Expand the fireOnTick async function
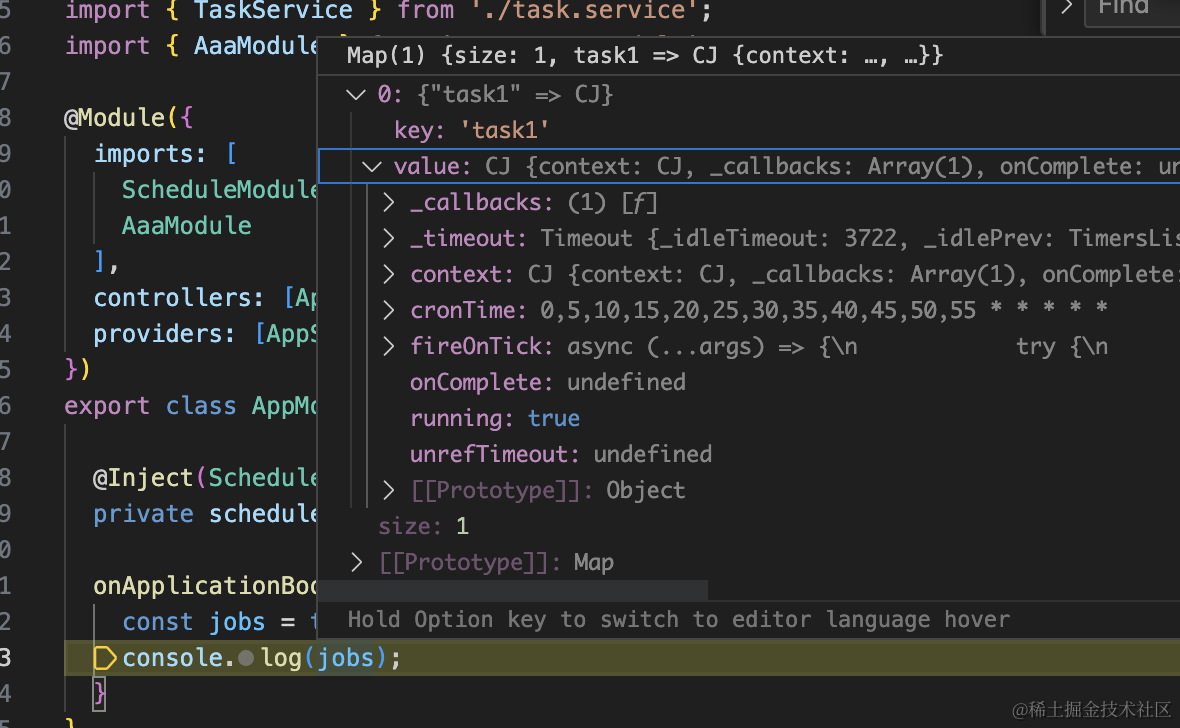1180x728 pixels. pos(389,347)
